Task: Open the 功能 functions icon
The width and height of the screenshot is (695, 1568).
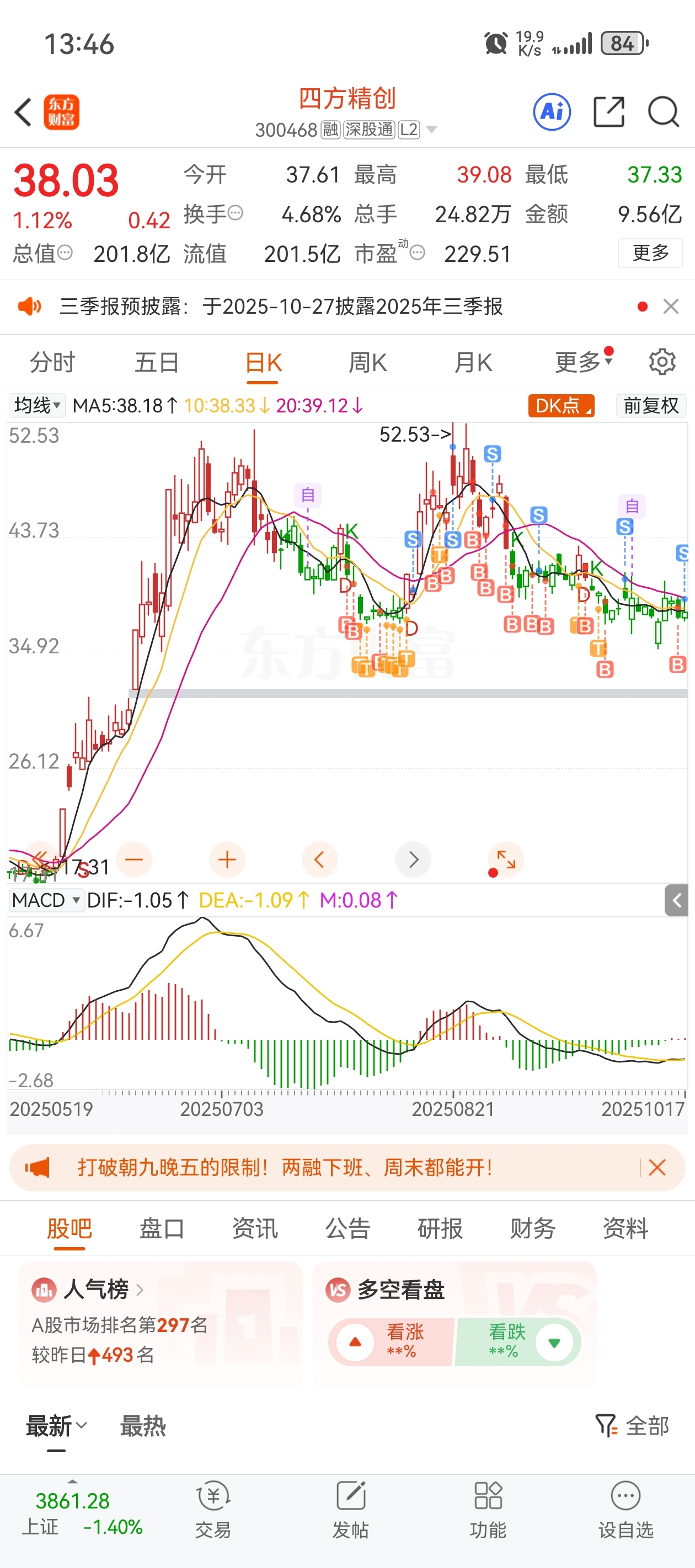Action: tap(488, 1511)
